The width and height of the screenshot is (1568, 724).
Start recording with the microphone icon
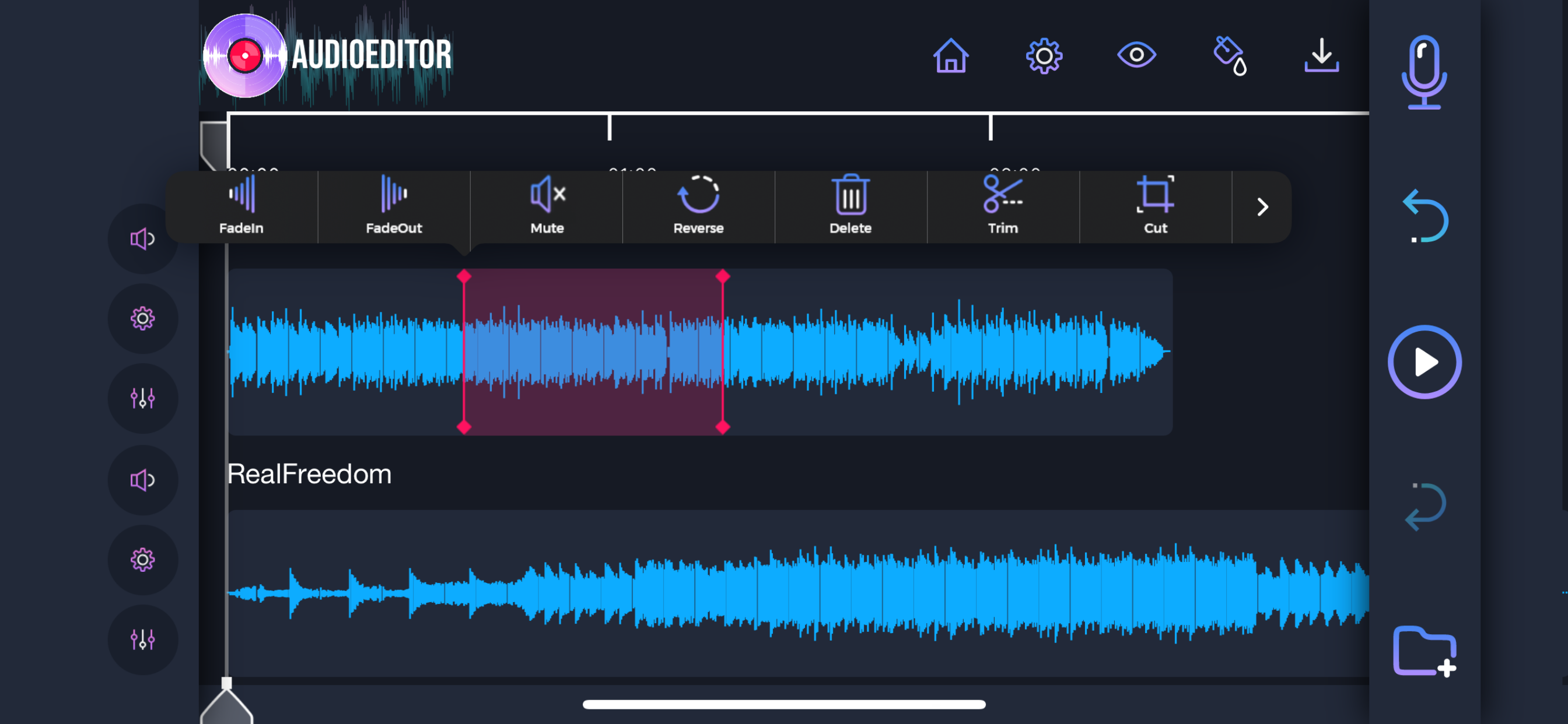[1424, 72]
